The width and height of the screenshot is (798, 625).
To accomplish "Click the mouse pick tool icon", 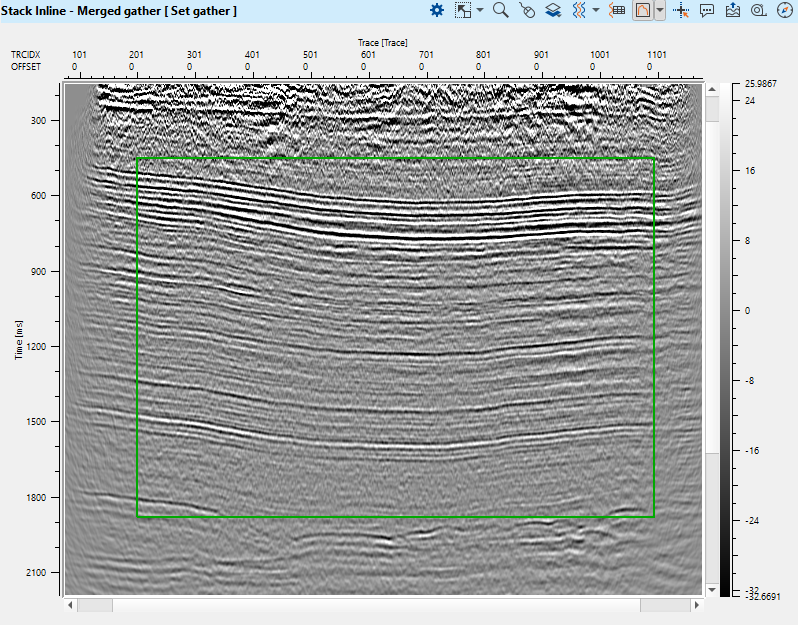I will [528, 10].
